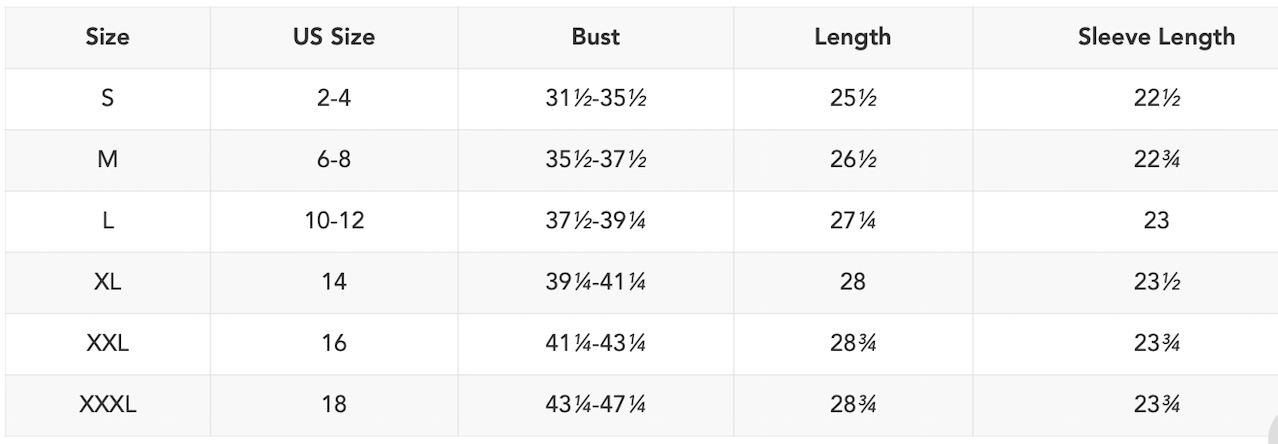Click the bust value 39¼-41¼
The width and height of the screenshot is (1278, 444).
pos(595,282)
